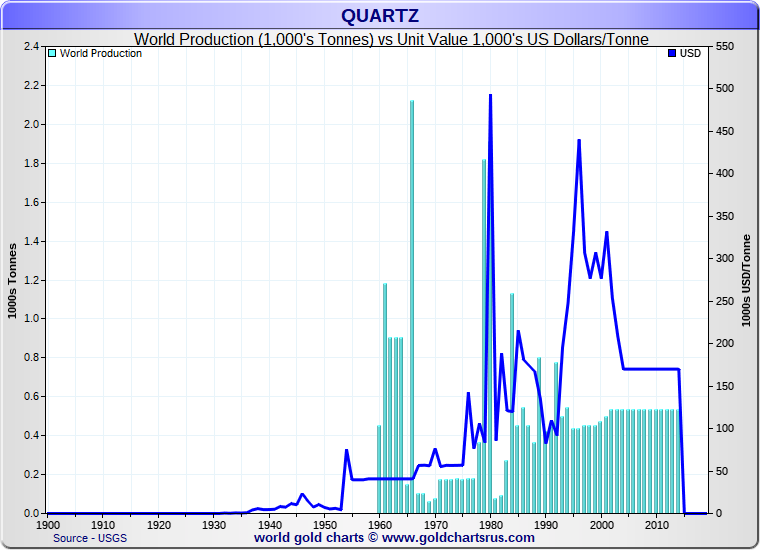Click the 'Source - USGS' text
Screen dimensions: 760x550
pos(90,538)
